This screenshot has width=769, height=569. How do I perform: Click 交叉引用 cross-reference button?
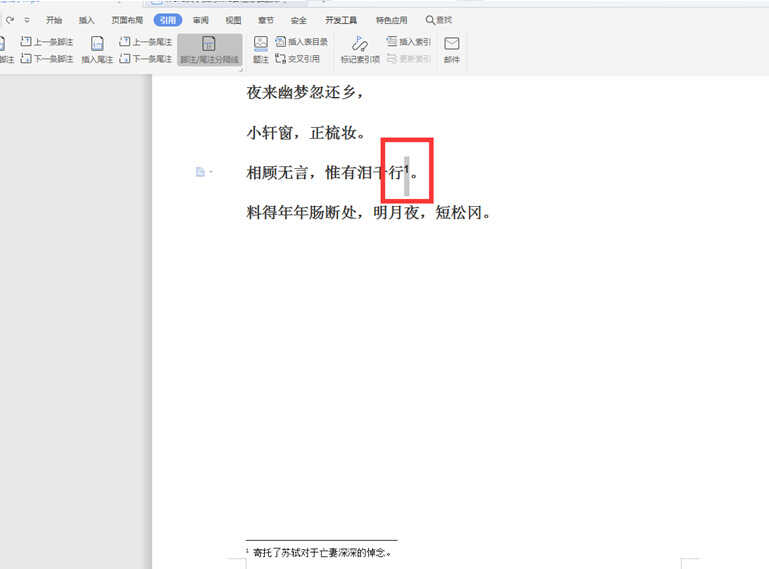coord(298,58)
